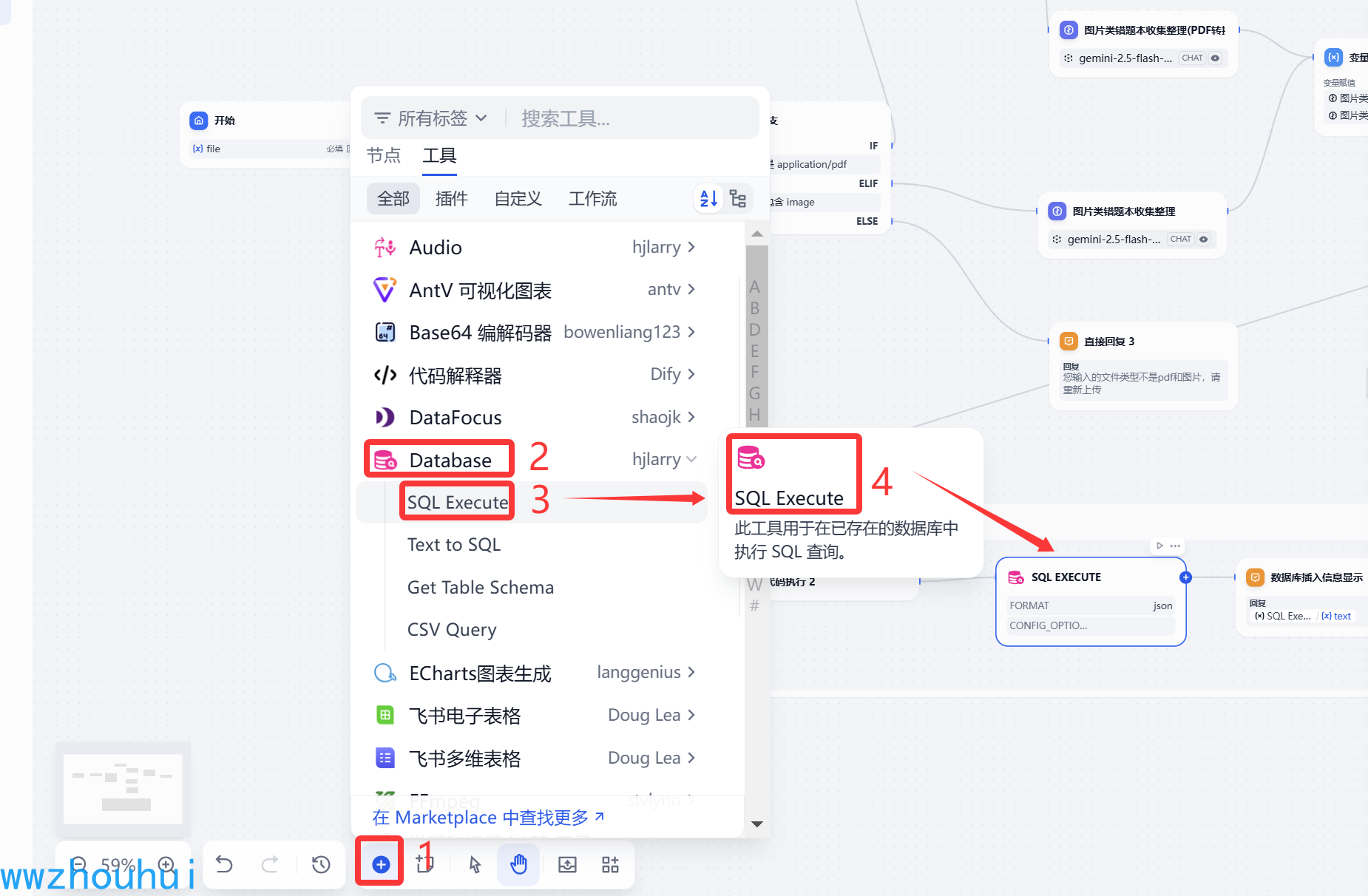Image resolution: width=1368 pixels, height=896 pixels.
Task: Select the 工作流 filter tab
Action: coord(592,198)
